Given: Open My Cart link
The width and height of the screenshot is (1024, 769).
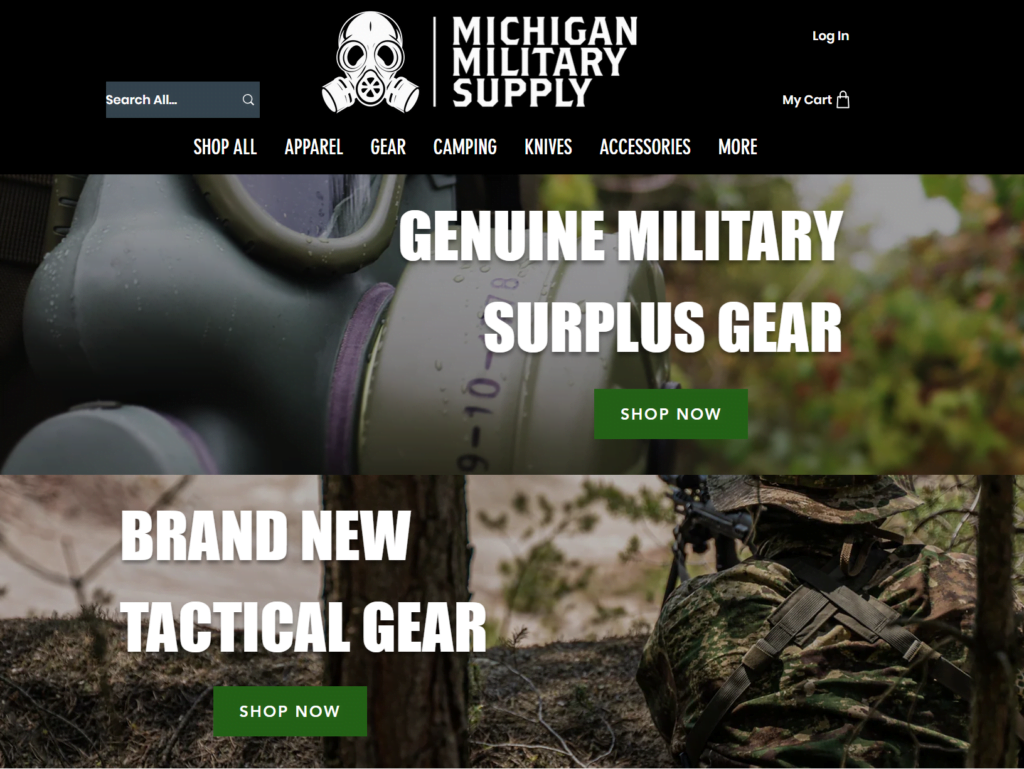Looking at the screenshot, I should click(x=816, y=100).
